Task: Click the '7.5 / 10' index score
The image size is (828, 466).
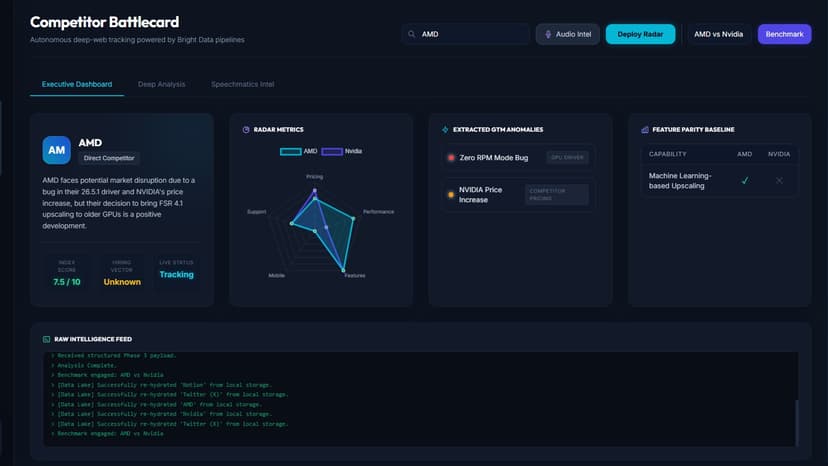Action: click(67, 282)
